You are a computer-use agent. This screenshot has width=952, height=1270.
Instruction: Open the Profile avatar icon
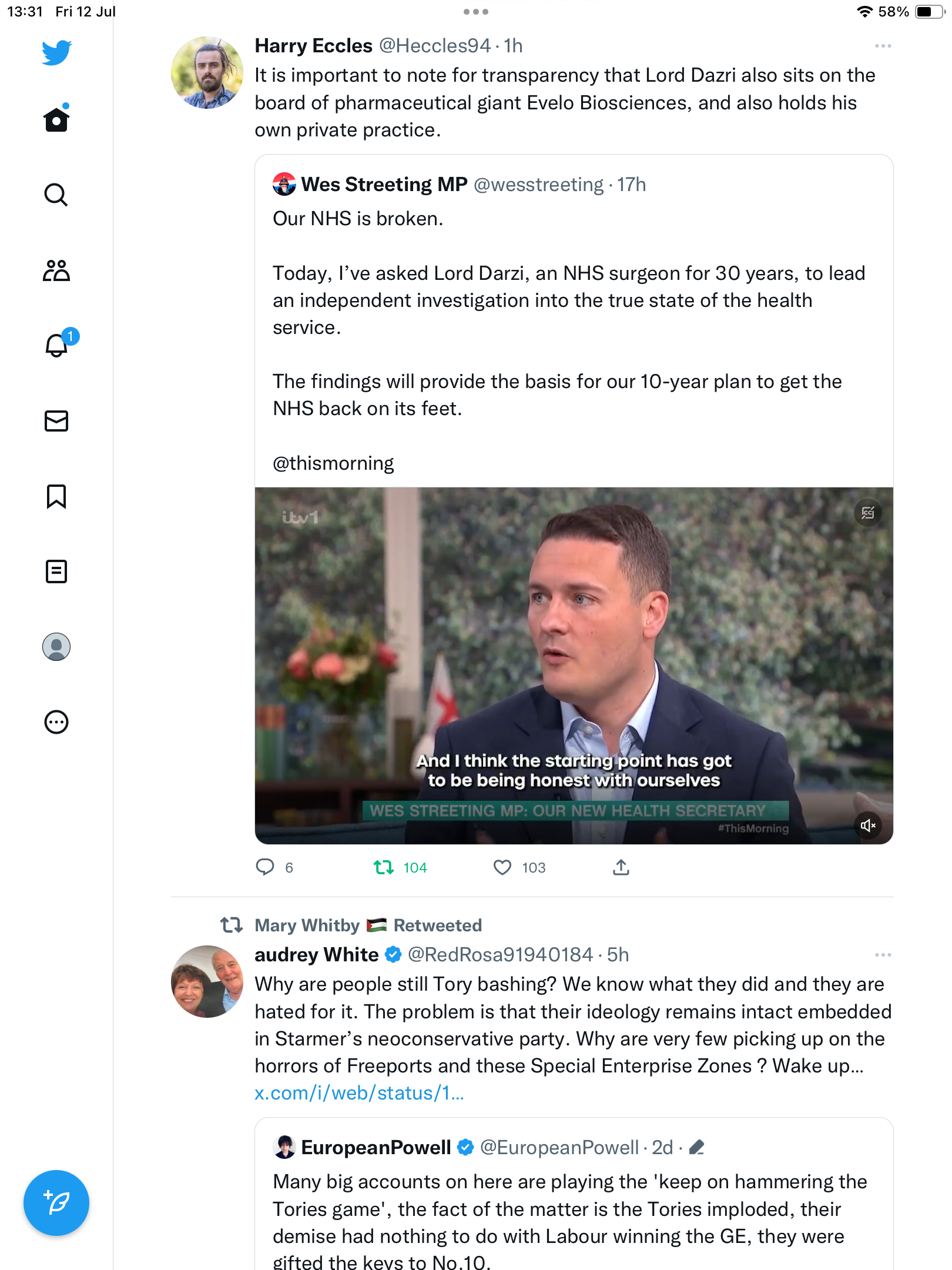[x=56, y=647]
